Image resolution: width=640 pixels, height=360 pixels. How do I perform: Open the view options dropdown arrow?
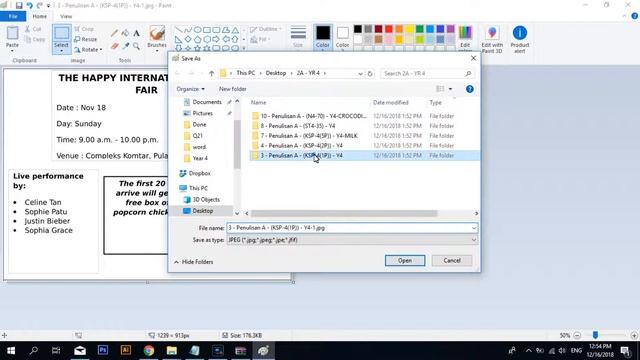[450, 89]
